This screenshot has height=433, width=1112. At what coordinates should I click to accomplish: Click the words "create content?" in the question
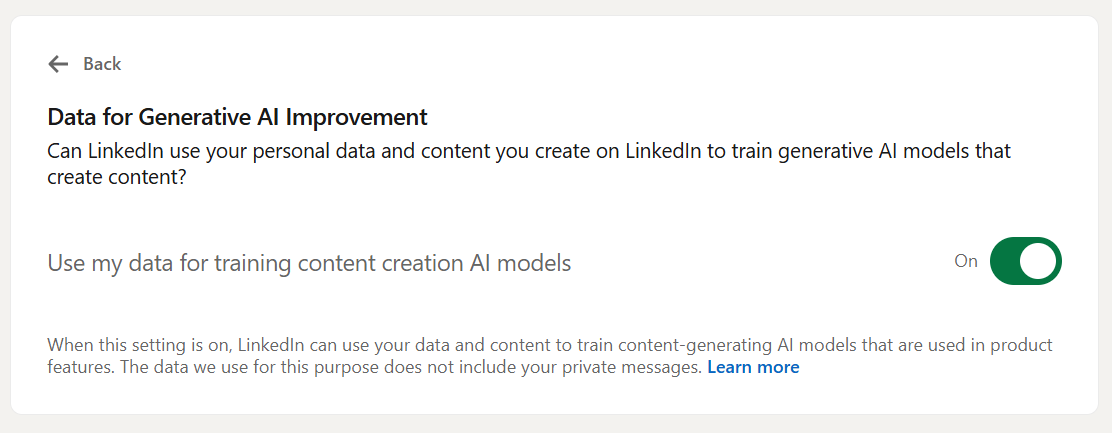coord(115,175)
